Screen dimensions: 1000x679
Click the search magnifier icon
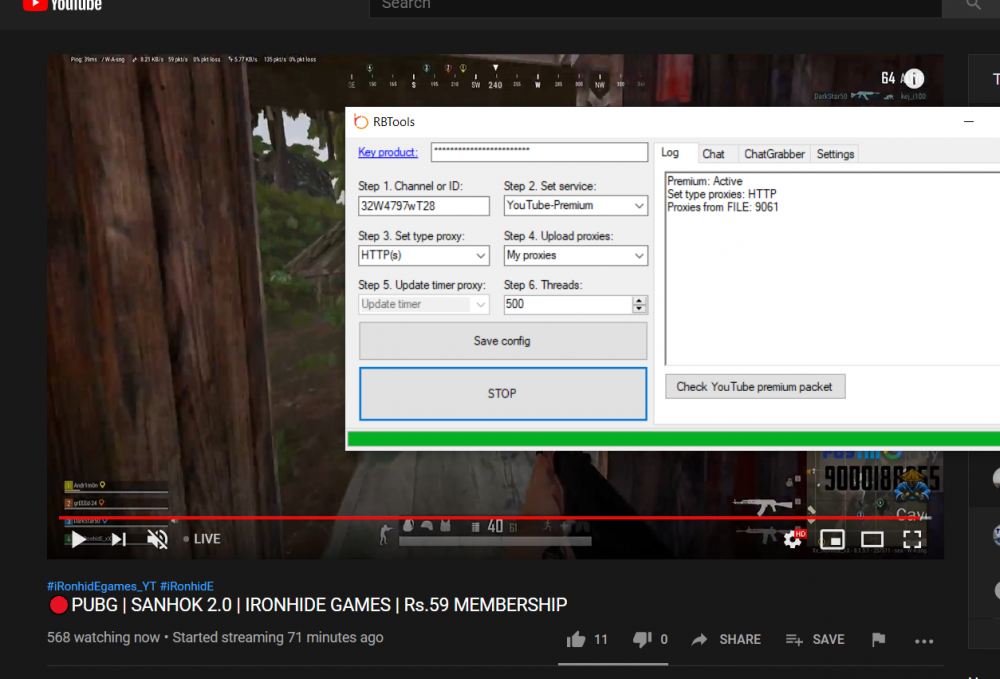pos(970,5)
